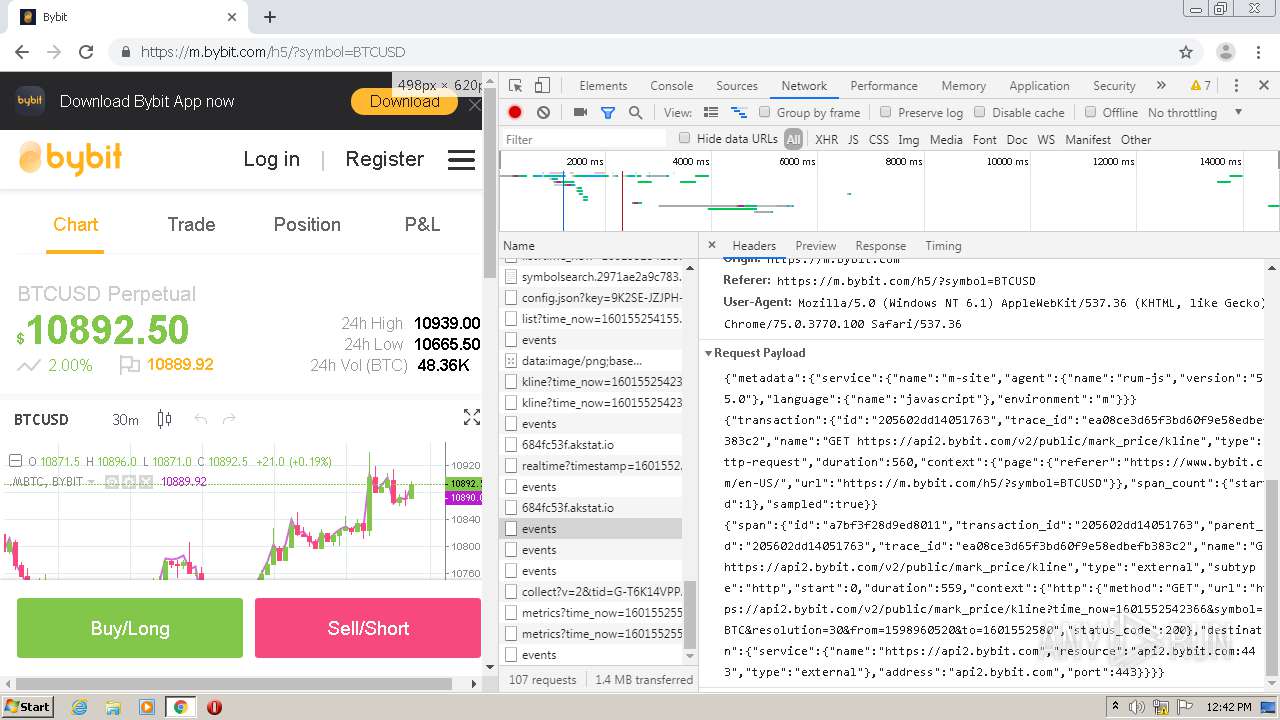The width and height of the screenshot is (1280, 720).
Task: Open the Preview tab of request
Action: pos(816,246)
